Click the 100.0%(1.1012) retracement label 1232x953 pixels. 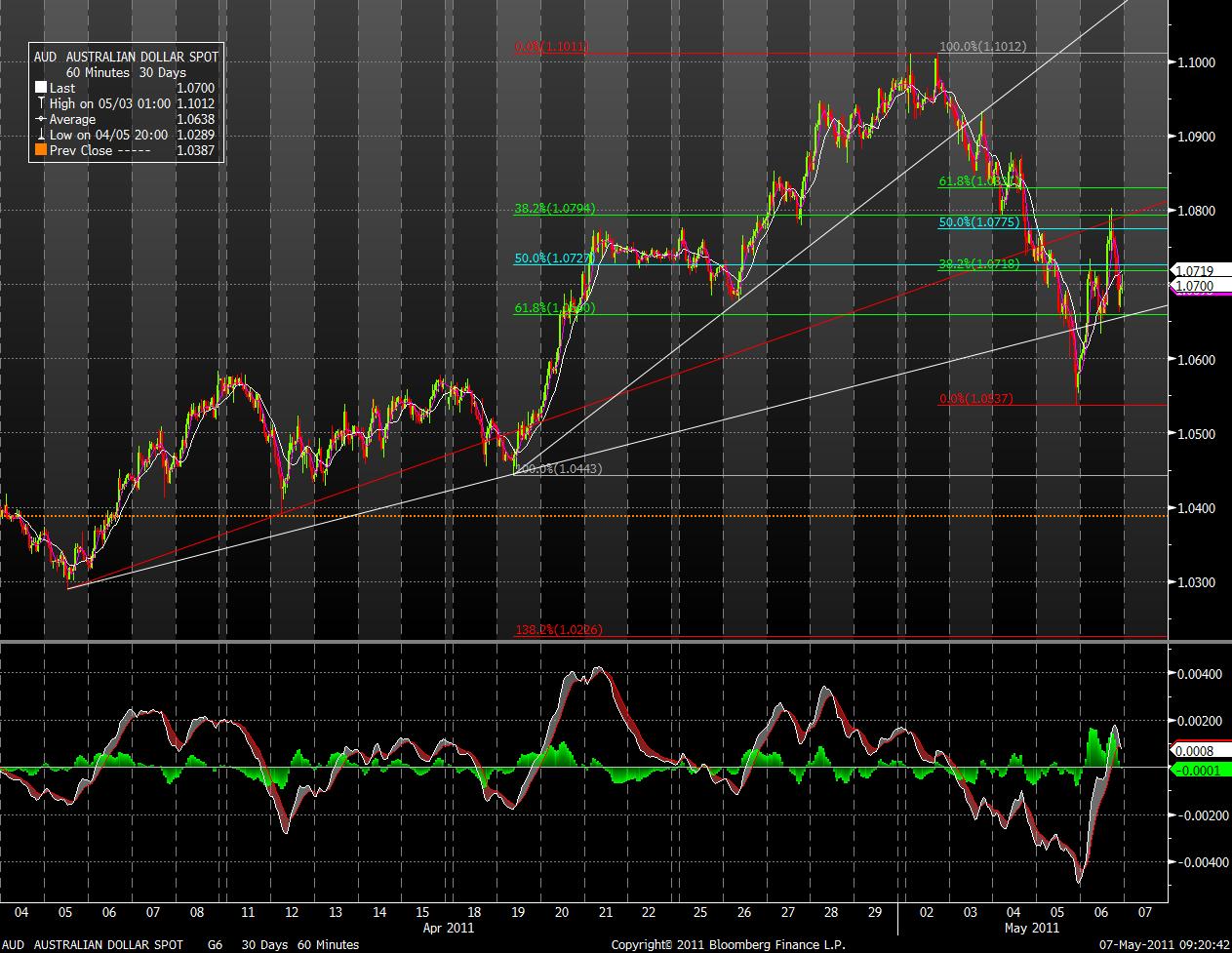tap(981, 46)
